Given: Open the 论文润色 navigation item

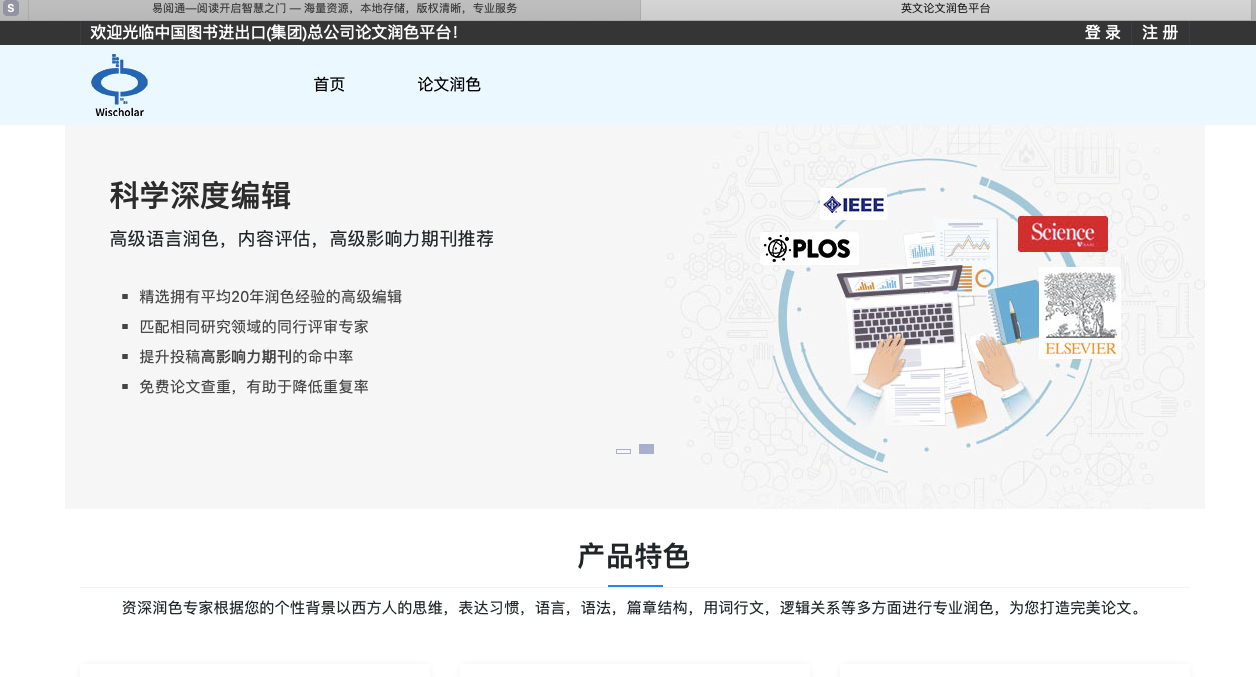Looking at the screenshot, I should click(449, 85).
